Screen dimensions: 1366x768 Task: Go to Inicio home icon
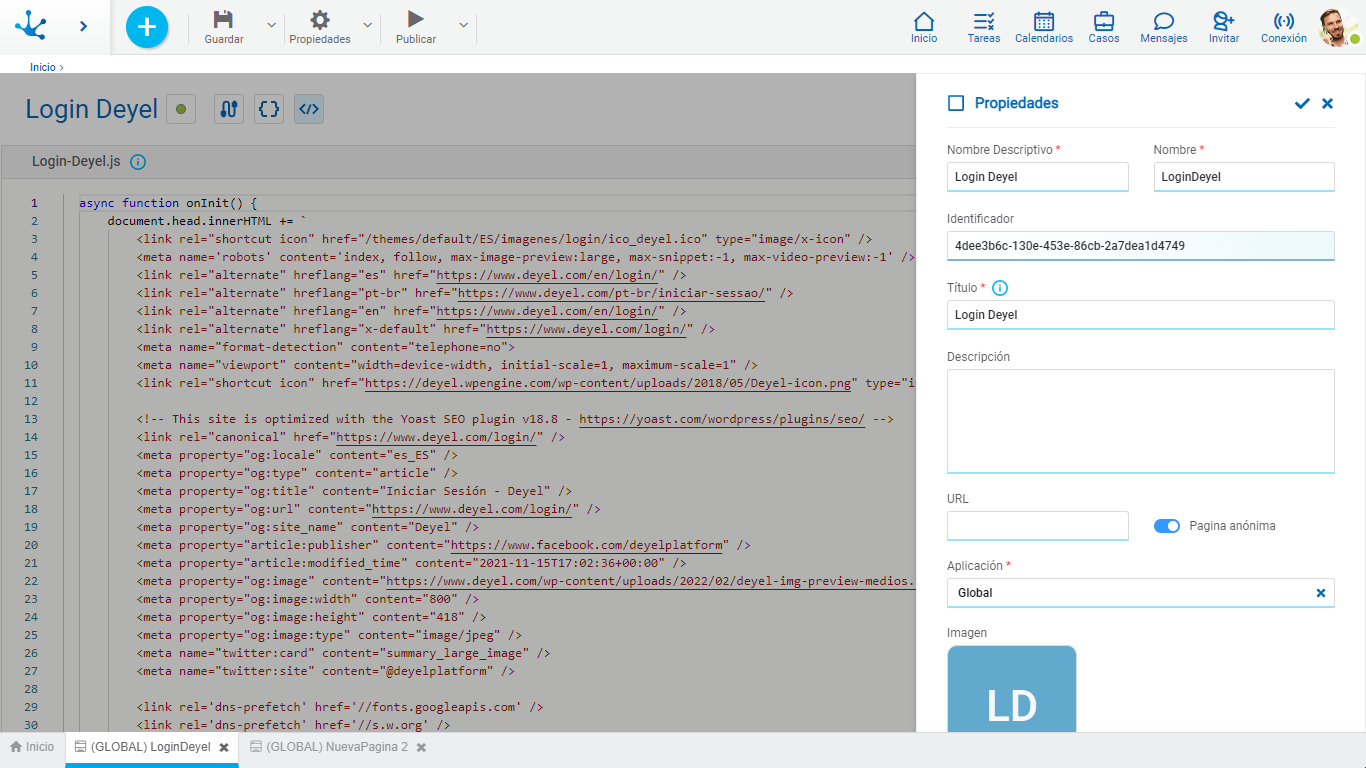tap(924, 21)
